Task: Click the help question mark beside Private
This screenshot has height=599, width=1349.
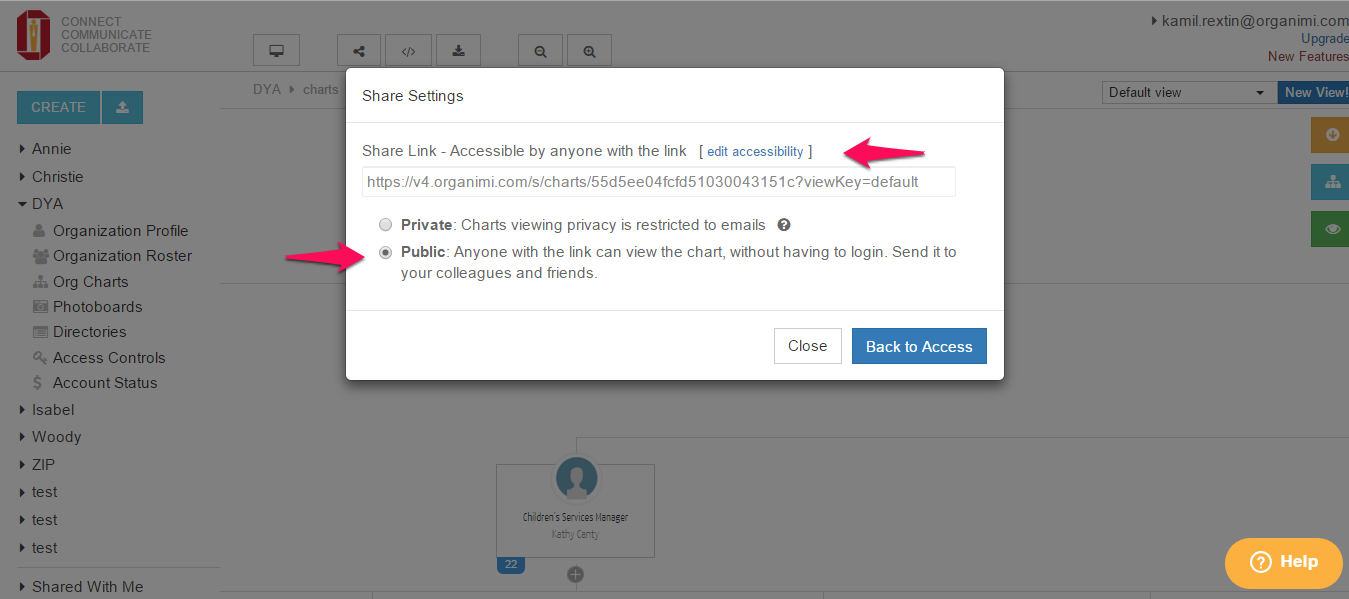Action: pyautogui.click(x=785, y=225)
